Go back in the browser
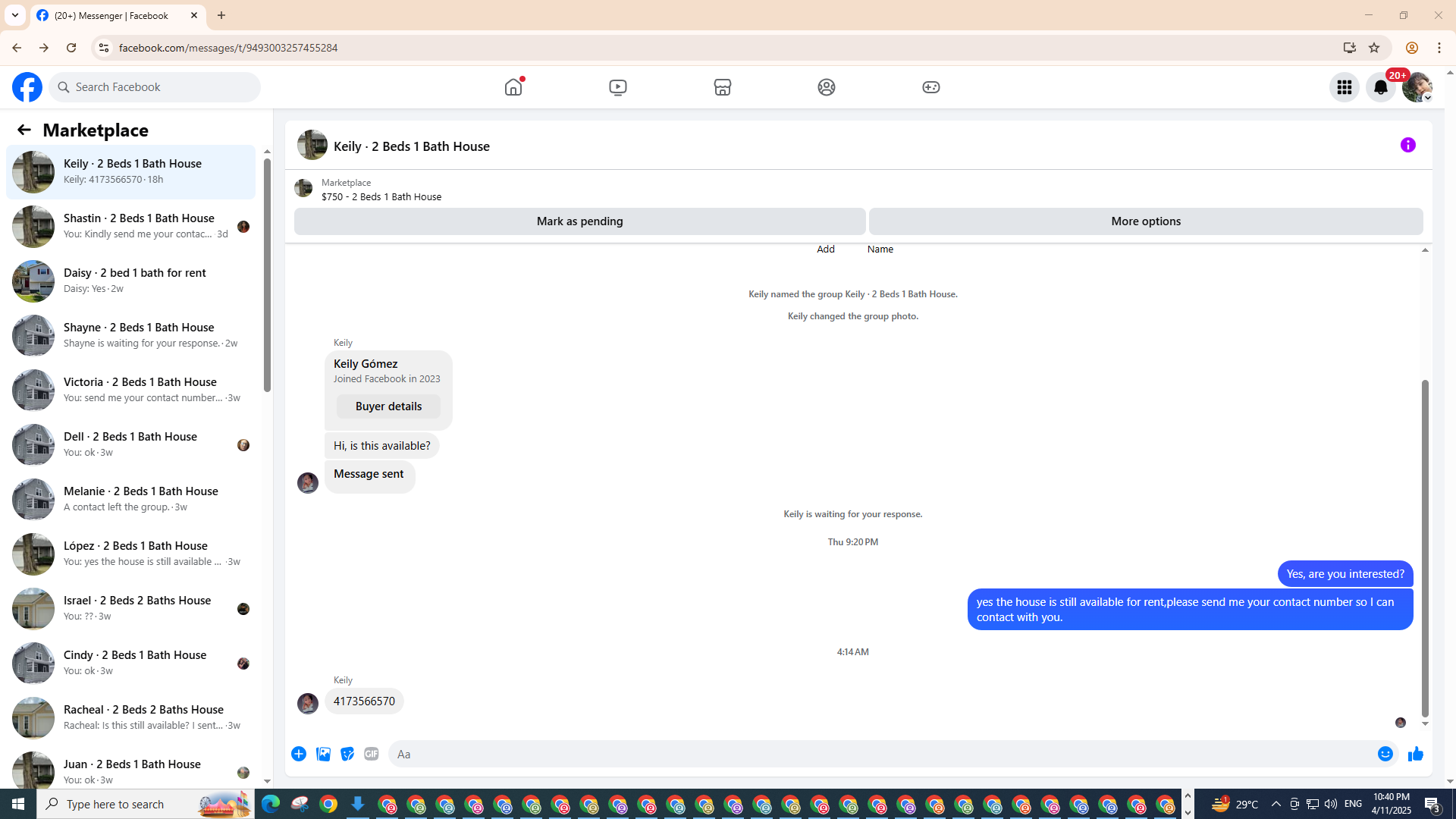This screenshot has width=1456, height=819. [16, 48]
